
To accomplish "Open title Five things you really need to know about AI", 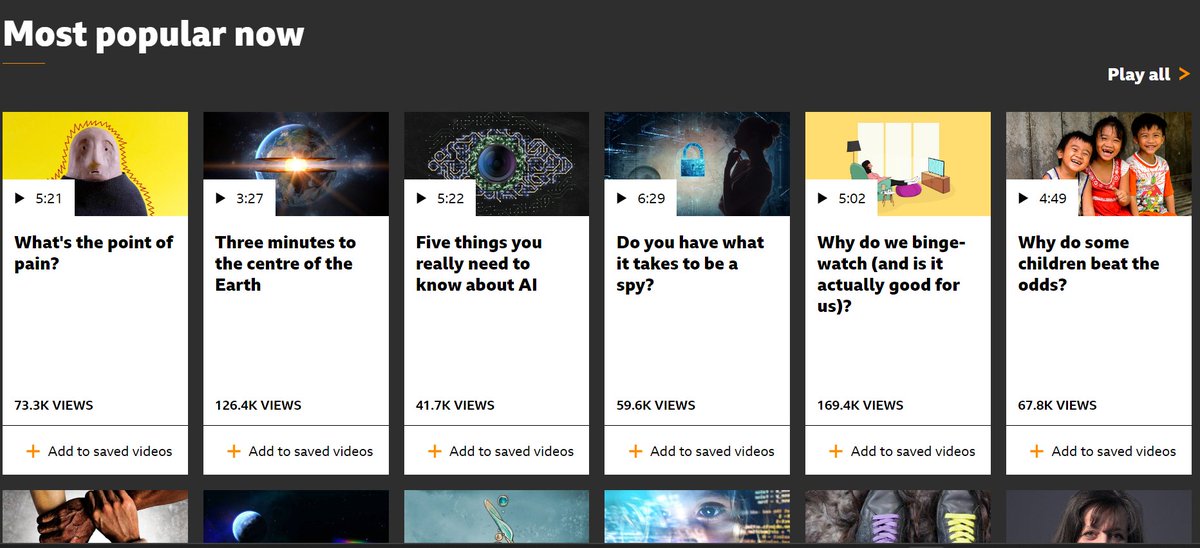I will coord(480,263).
